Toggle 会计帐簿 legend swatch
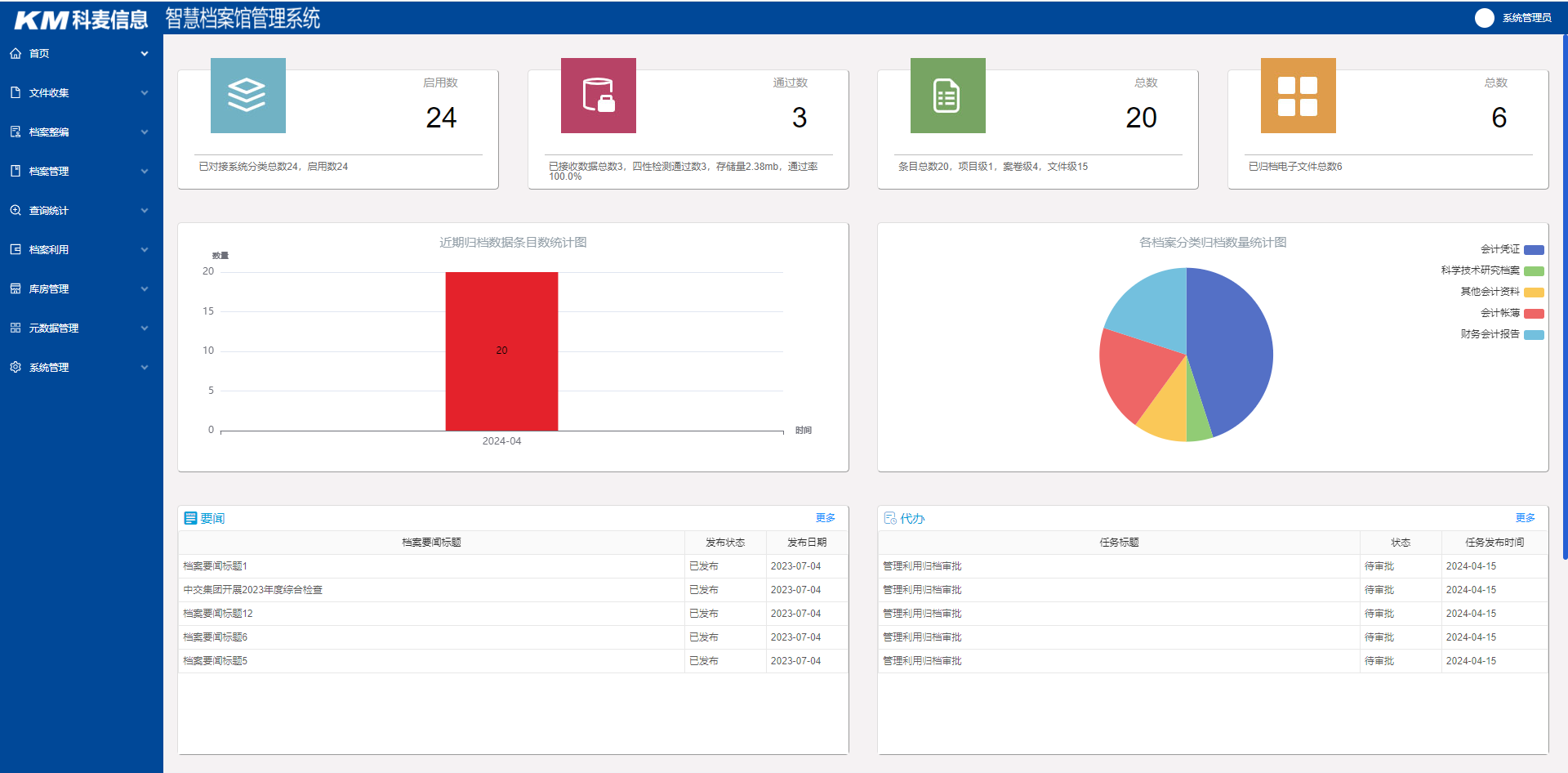 [x=1534, y=314]
